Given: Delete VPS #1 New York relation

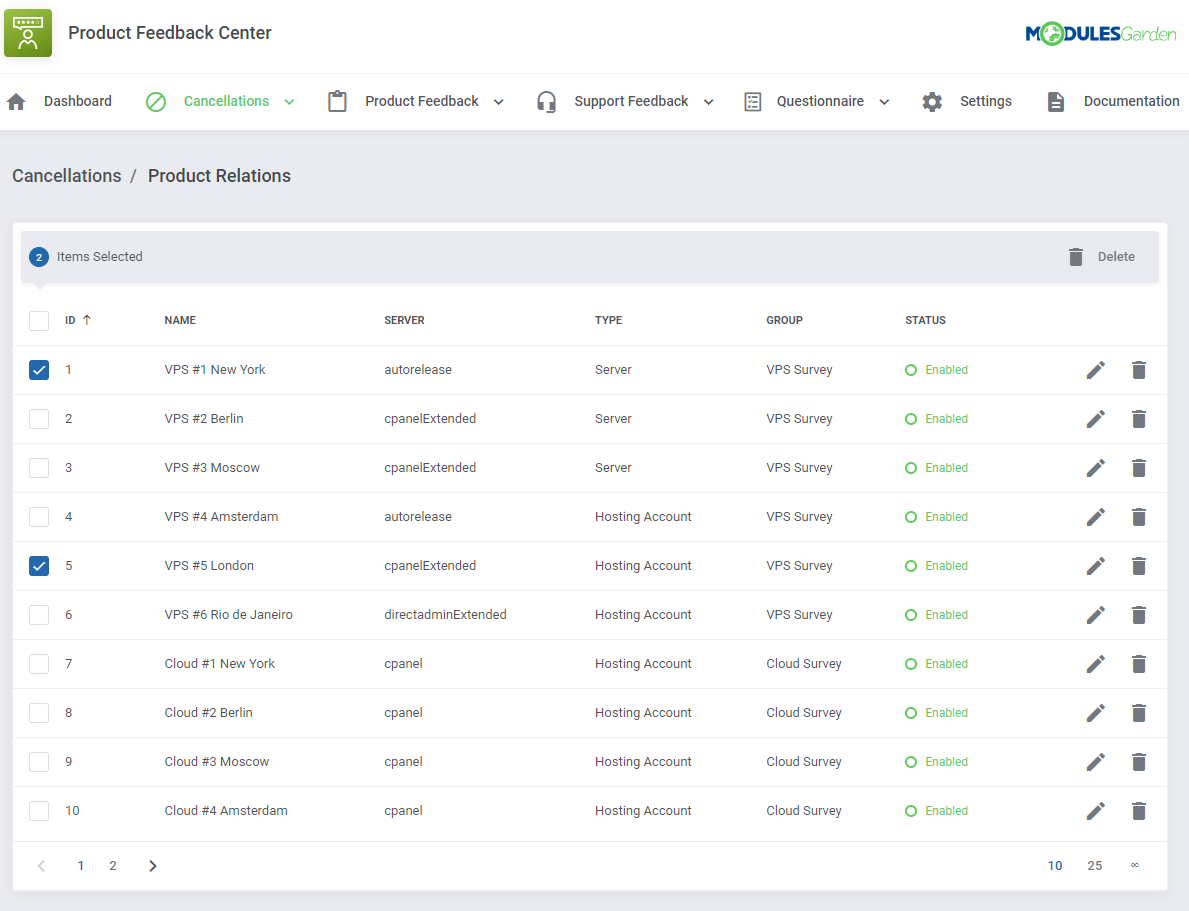Looking at the screenshot, I should point(1138,370).
